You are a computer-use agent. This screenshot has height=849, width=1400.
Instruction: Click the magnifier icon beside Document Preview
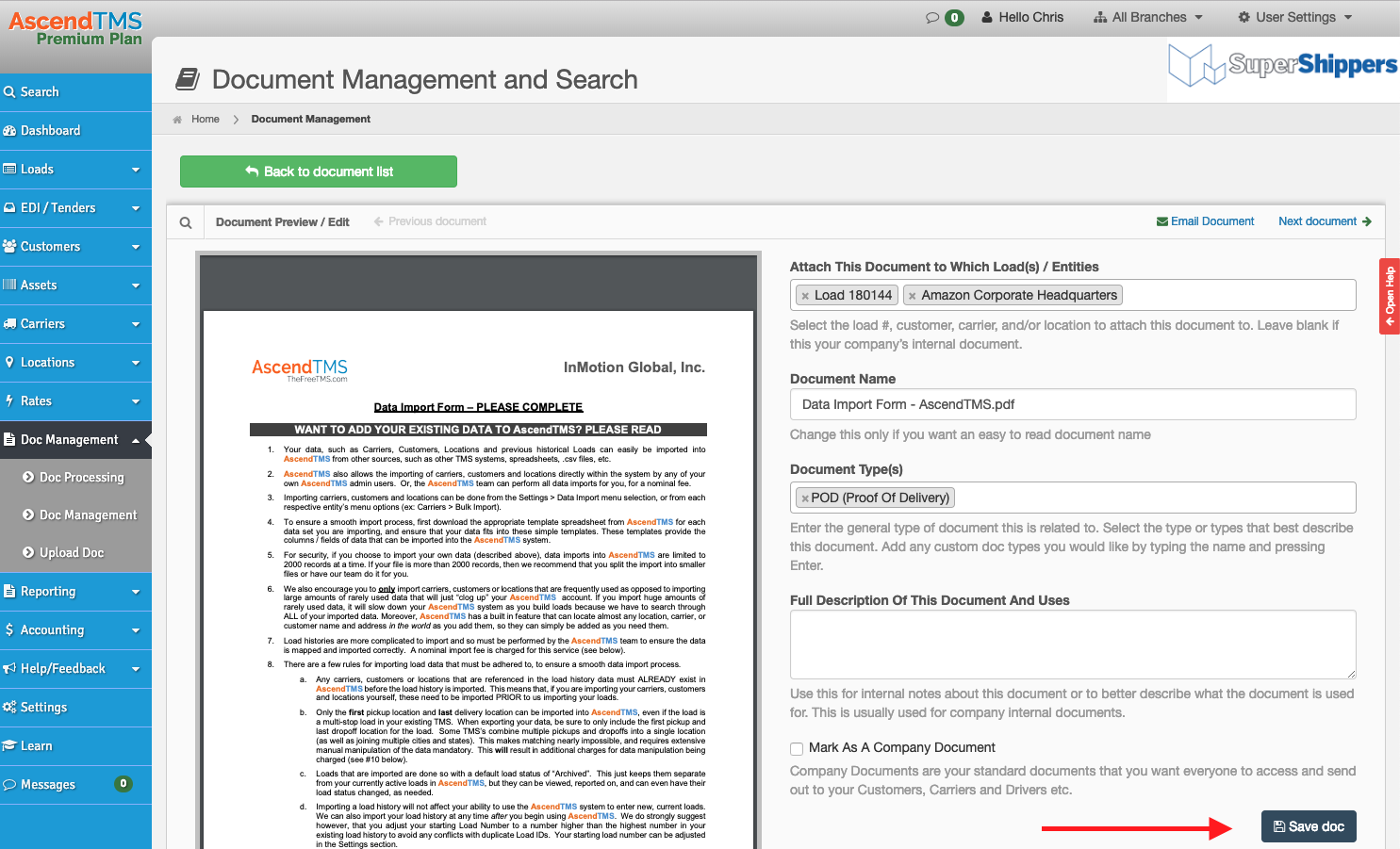click(186, 222)
